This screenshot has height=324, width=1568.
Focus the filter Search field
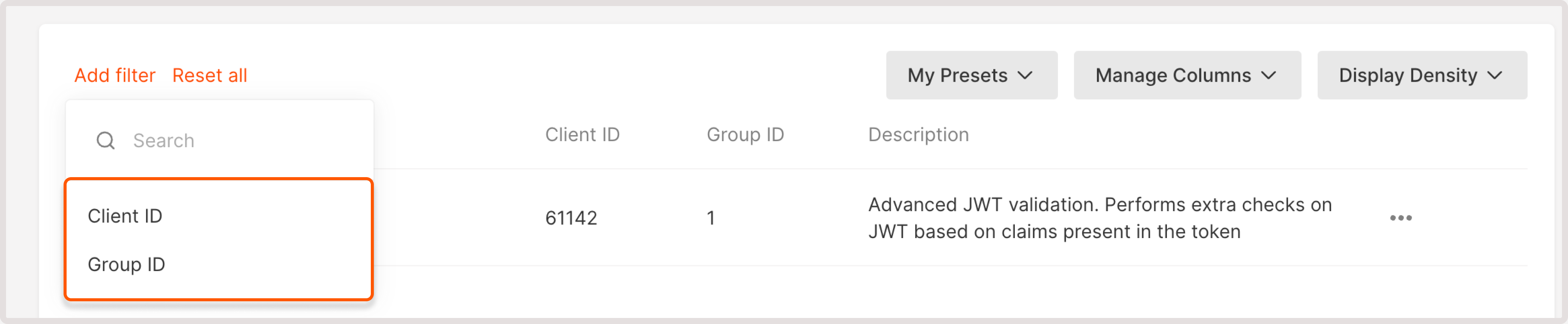pos(231,141)
